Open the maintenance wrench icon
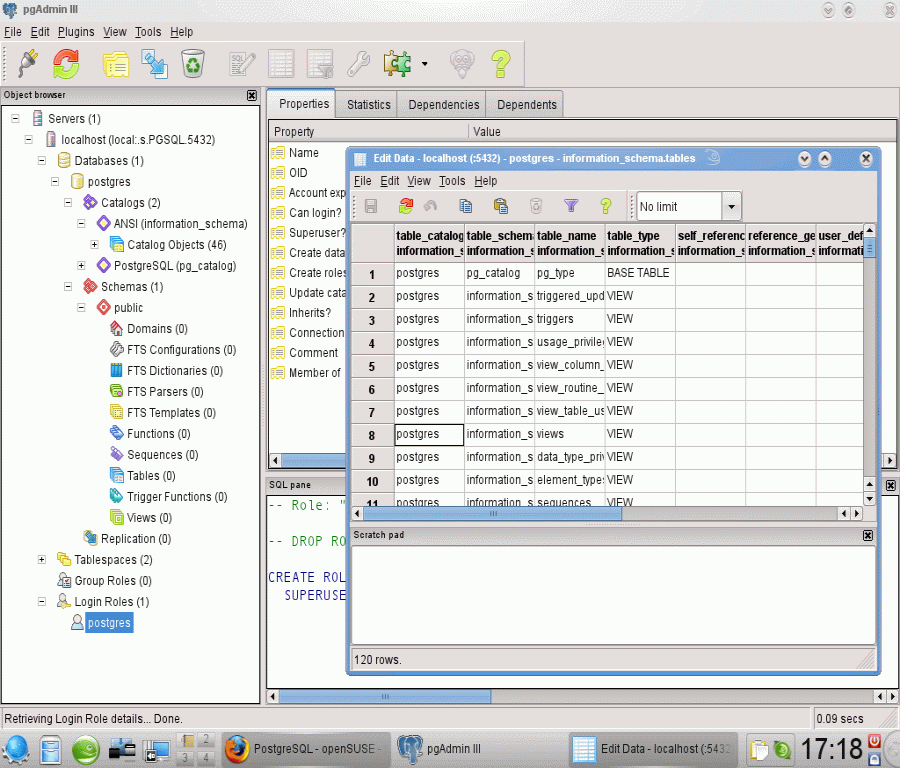Viewport: 900px width, 768px height. pos(359,63)
